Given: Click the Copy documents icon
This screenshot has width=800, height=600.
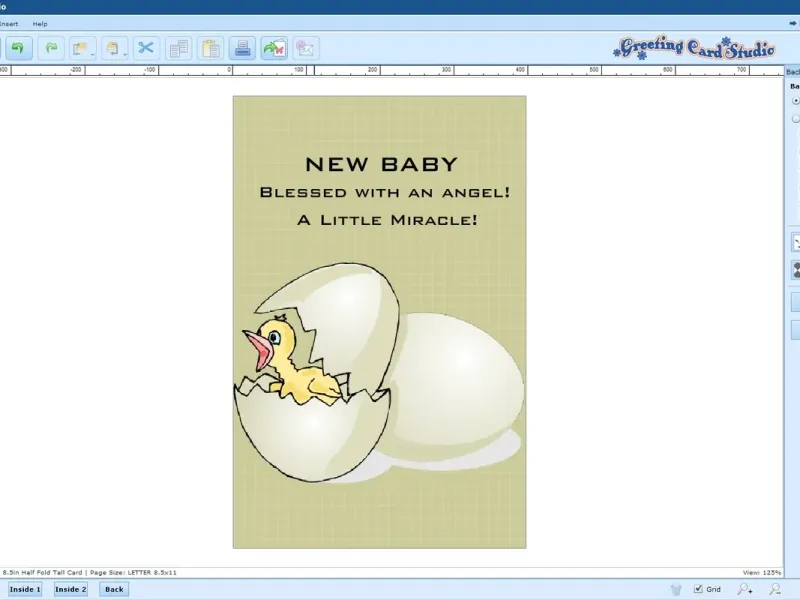Looking at the screenshot, I should tap(179, 48).
